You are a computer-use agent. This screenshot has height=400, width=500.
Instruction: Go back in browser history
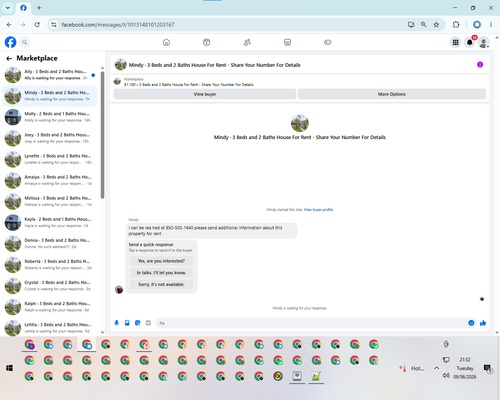tap(9, 25)
